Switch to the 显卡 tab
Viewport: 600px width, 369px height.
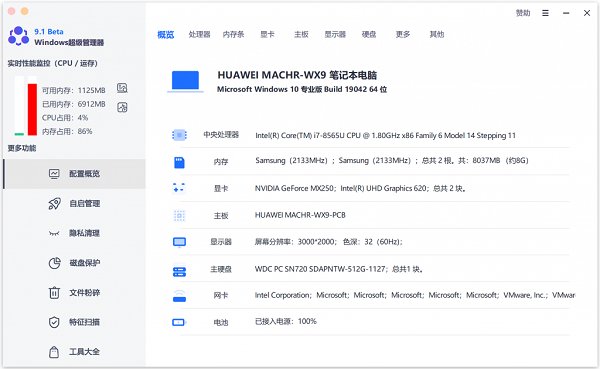[267, 34]
